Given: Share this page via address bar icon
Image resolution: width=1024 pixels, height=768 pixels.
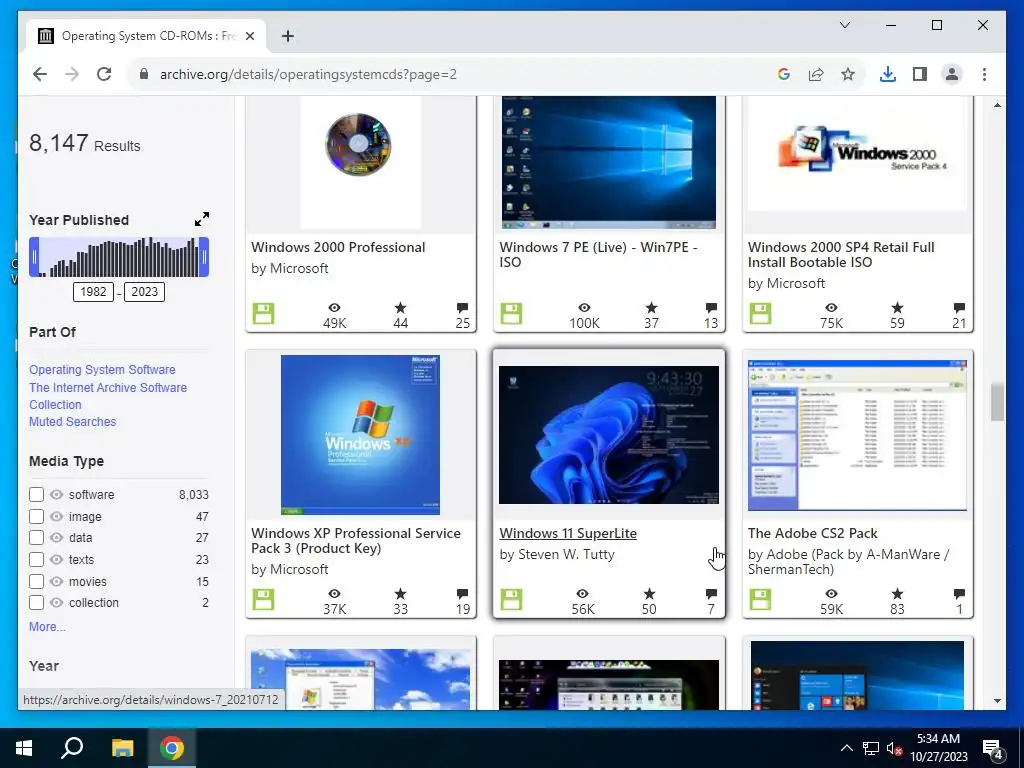Looking at the screenshot, I should pos(816,74).
